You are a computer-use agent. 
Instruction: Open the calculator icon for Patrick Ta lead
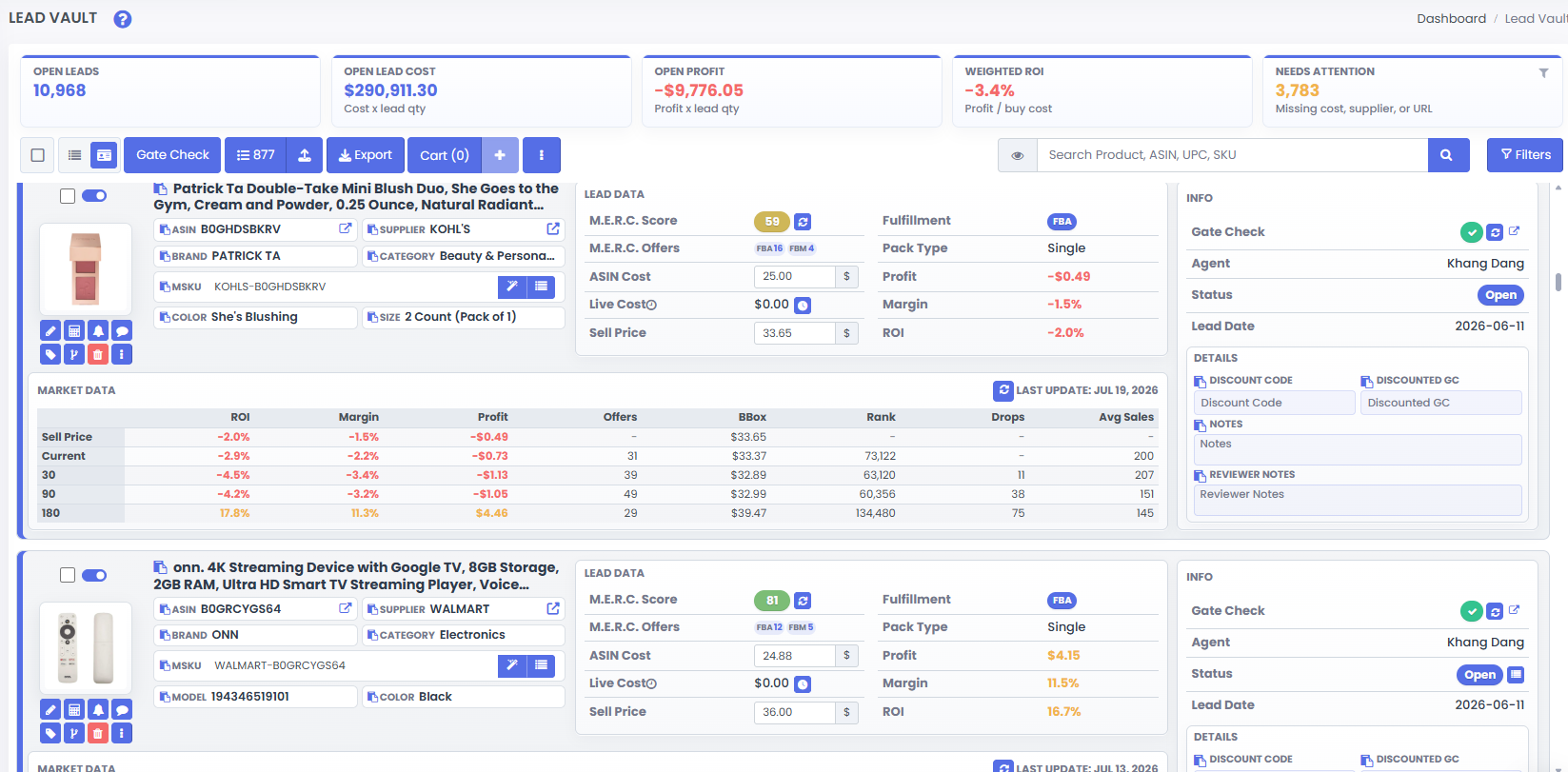click(x=74, y=331)
